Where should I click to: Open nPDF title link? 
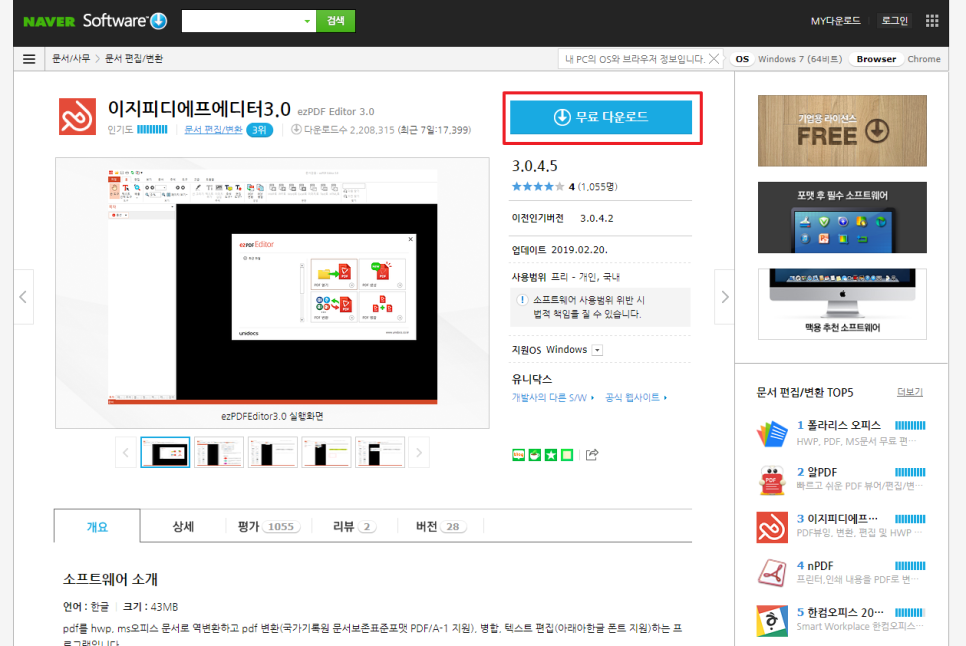point(820,566)
